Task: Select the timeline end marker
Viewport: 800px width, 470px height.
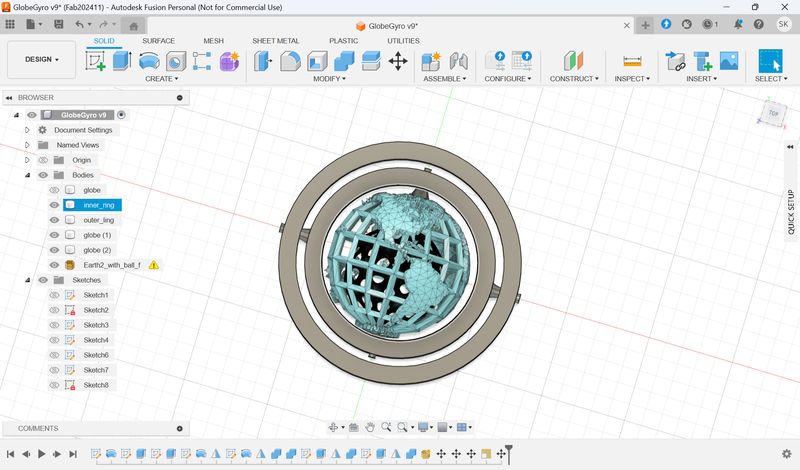Action: pyautogui.click(x=509, y=453)
